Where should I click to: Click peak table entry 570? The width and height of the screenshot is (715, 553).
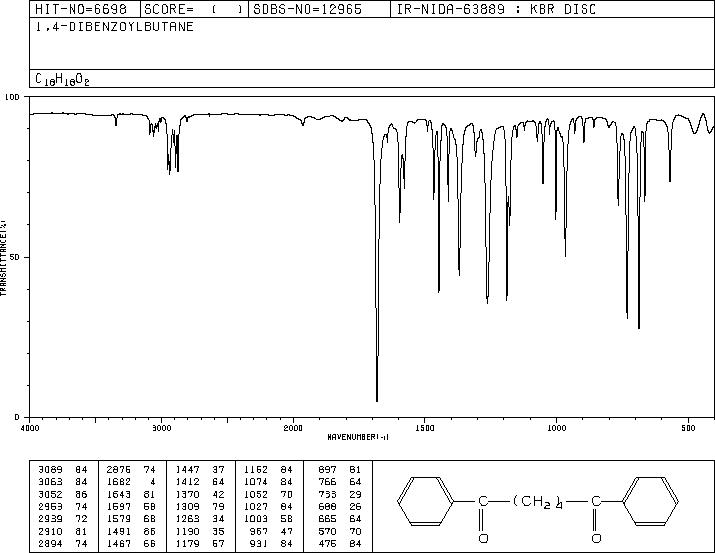pos(327,531)
